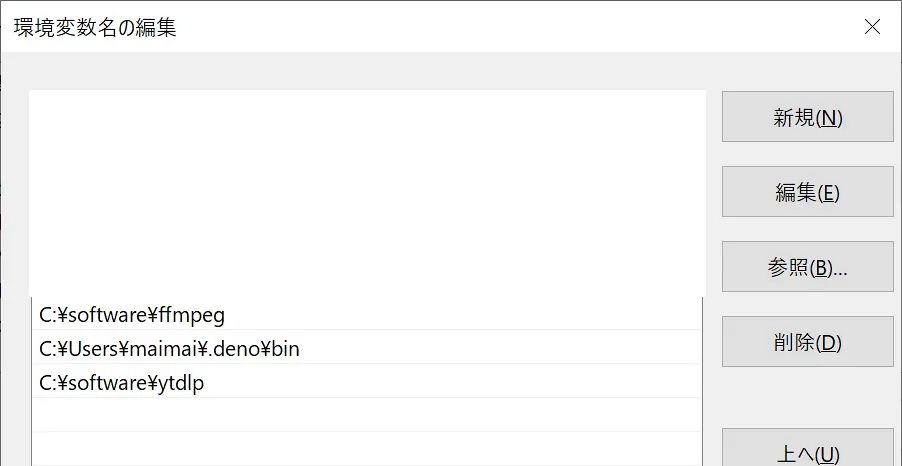Click the first empty row below ytdlp
This screenshot has height=466, width=902.
point(366,415)
